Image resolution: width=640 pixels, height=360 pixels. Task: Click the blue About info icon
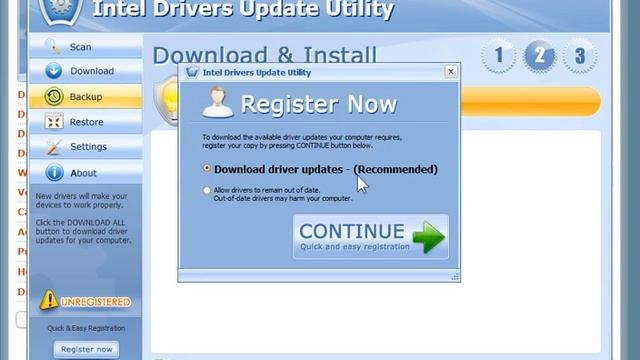click(54, 172)
